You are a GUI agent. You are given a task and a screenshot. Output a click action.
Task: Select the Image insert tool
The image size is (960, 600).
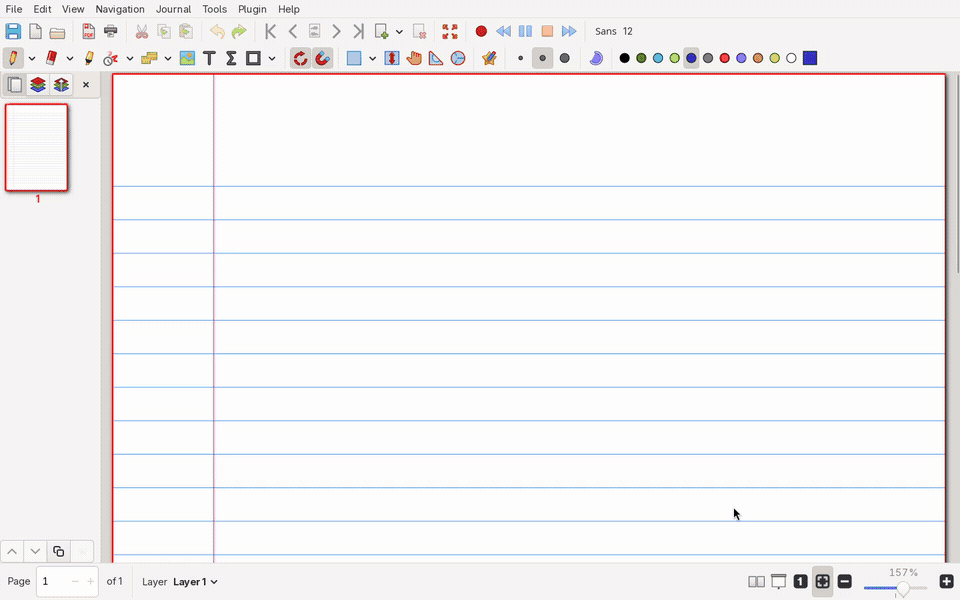click(x=187, y=58)
